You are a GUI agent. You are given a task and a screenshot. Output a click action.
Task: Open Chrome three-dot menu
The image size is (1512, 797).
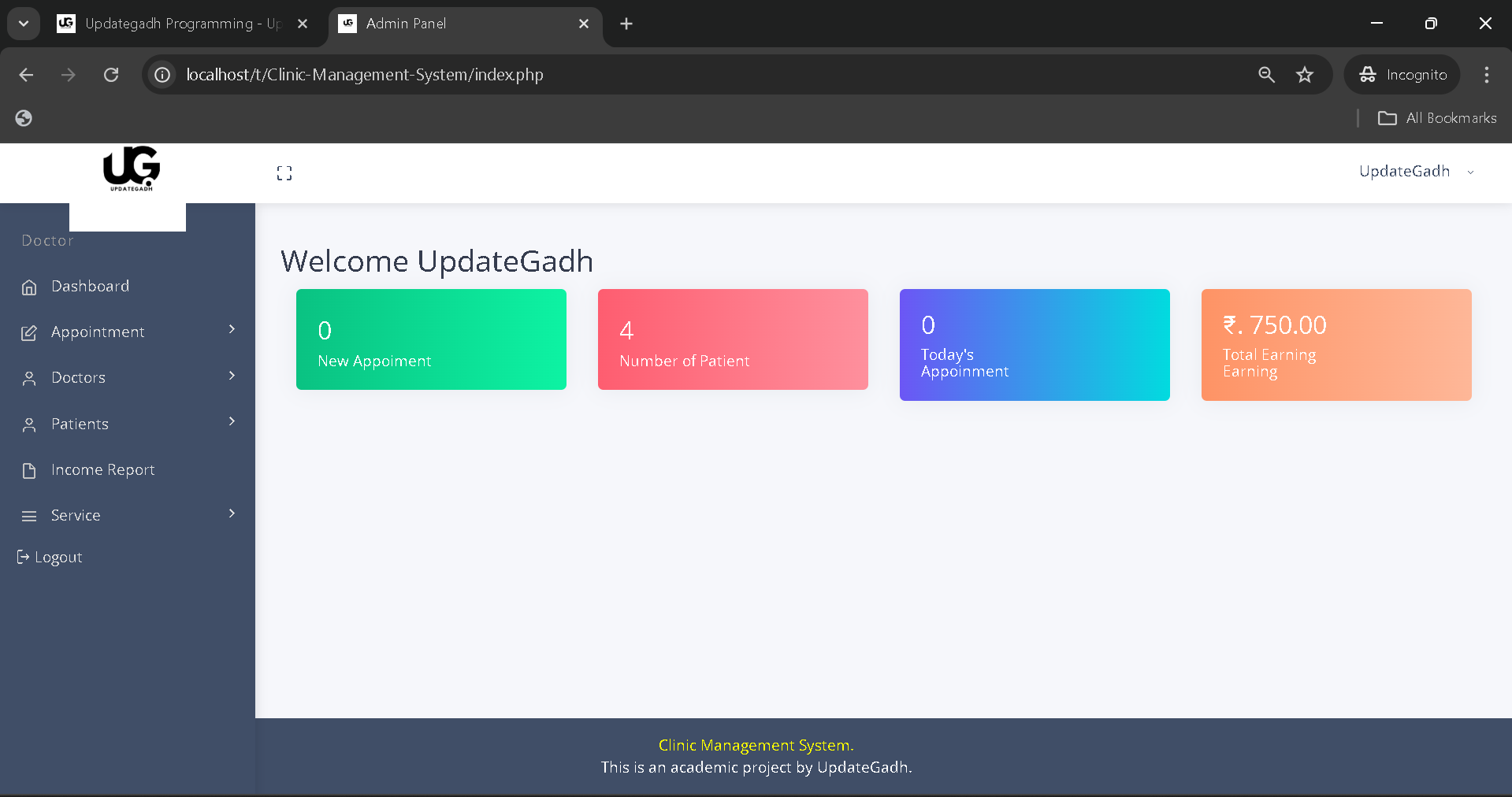point(1486,75)
